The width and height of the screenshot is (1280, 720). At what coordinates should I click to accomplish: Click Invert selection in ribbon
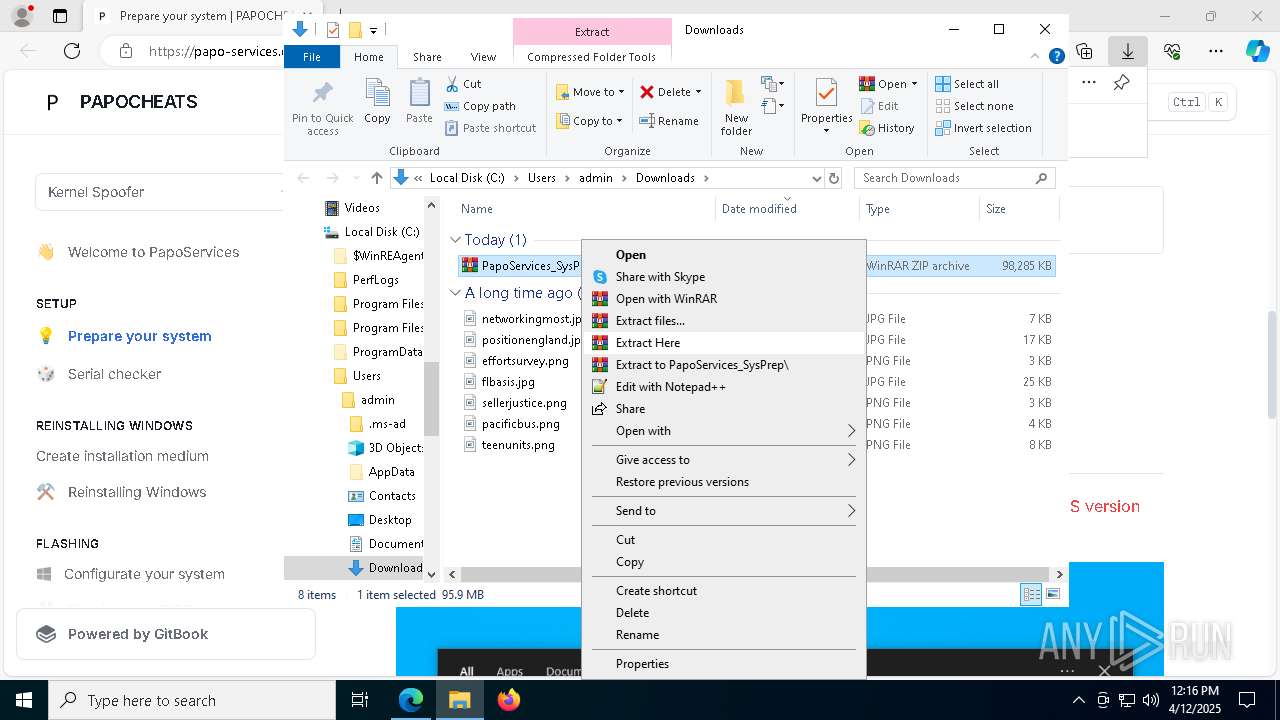point(983,128)
